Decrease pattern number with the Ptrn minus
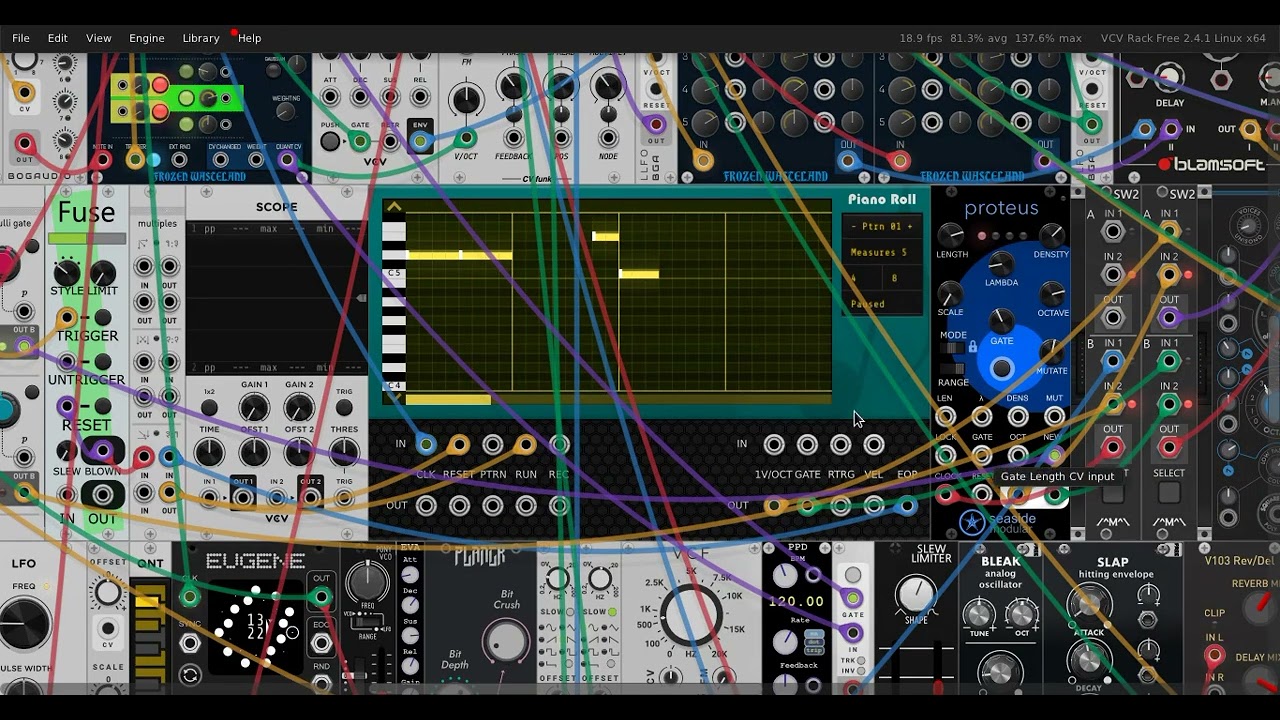This screenshot has height=720, width=1280. pyautogui.click(x=855, y=227)
